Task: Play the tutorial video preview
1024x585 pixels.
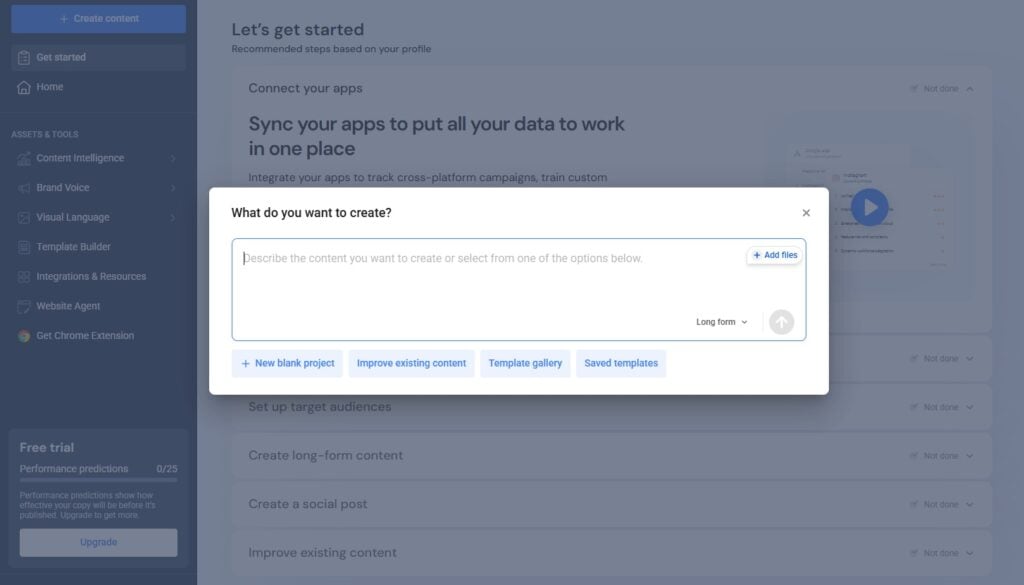Action: (x=869, y=207)
